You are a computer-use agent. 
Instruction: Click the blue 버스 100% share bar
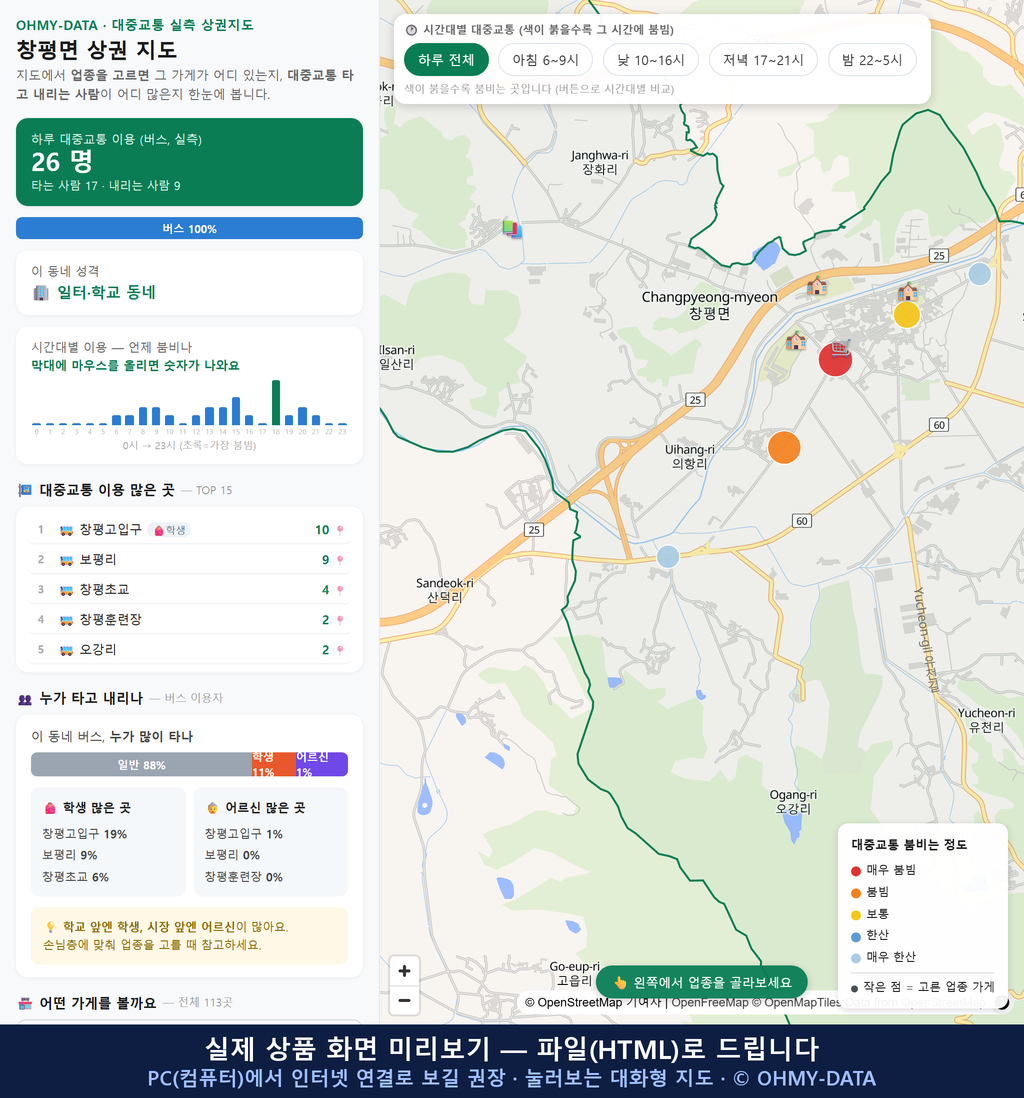pos(189,228)
